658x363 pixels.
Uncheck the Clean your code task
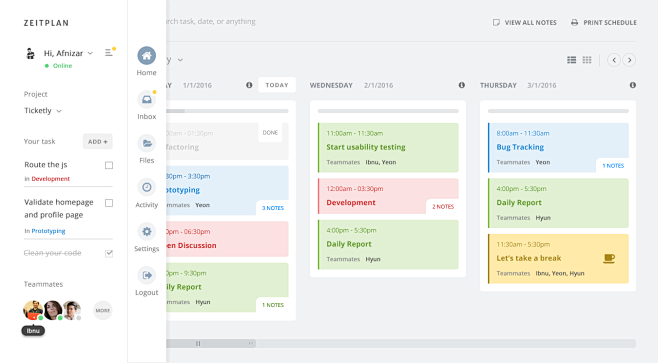point(109,253)
